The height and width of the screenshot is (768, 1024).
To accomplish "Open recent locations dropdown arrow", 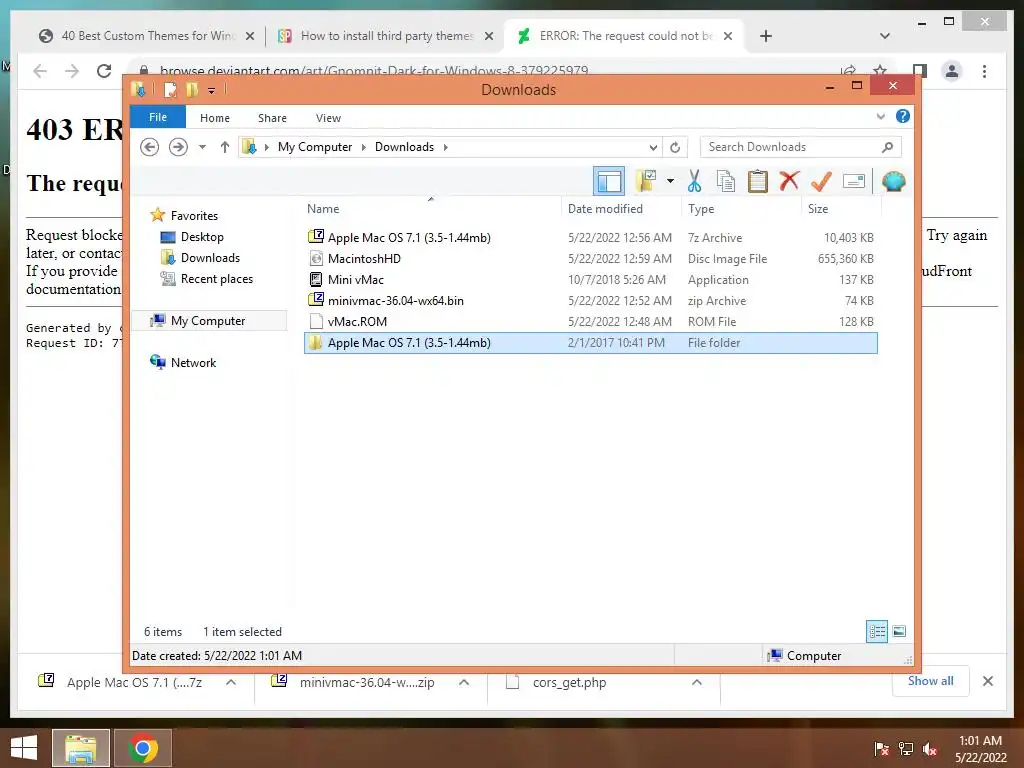I will [202, 147].
